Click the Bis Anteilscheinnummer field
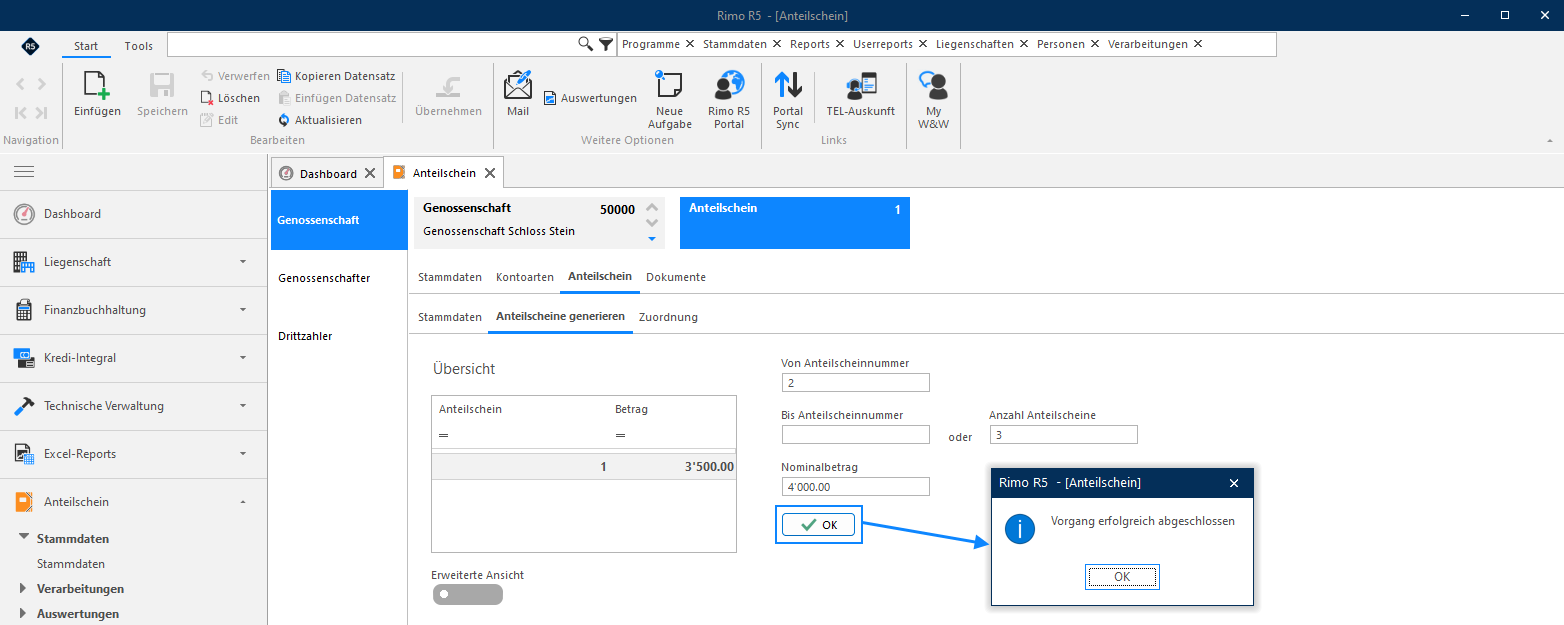This screenshot has height=625, width=1564. click(856, 435)
